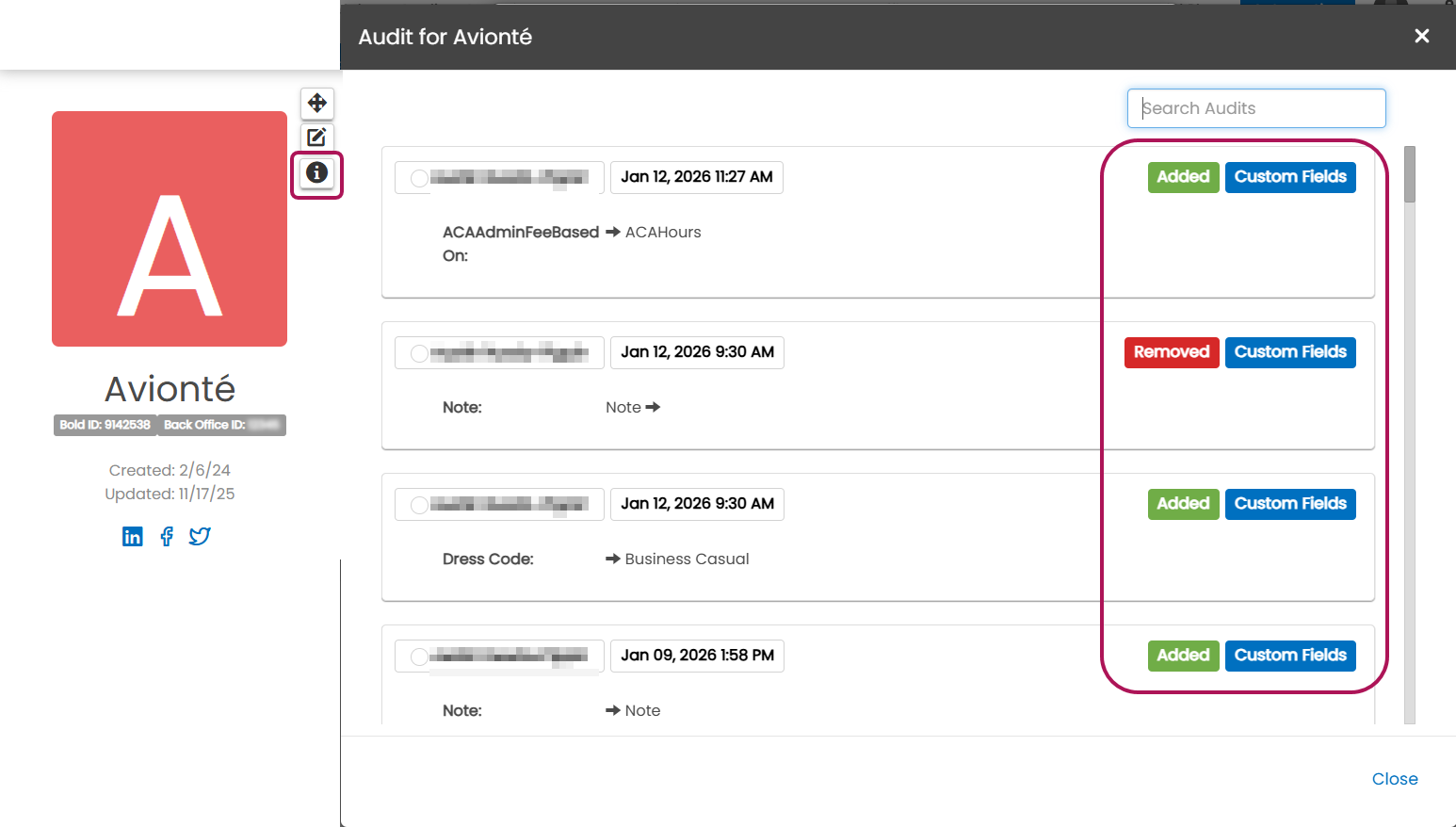This screenshot has width=1456, height=827.
Task: Open Avionté's Facebook icon
Action: click(167, 537)
